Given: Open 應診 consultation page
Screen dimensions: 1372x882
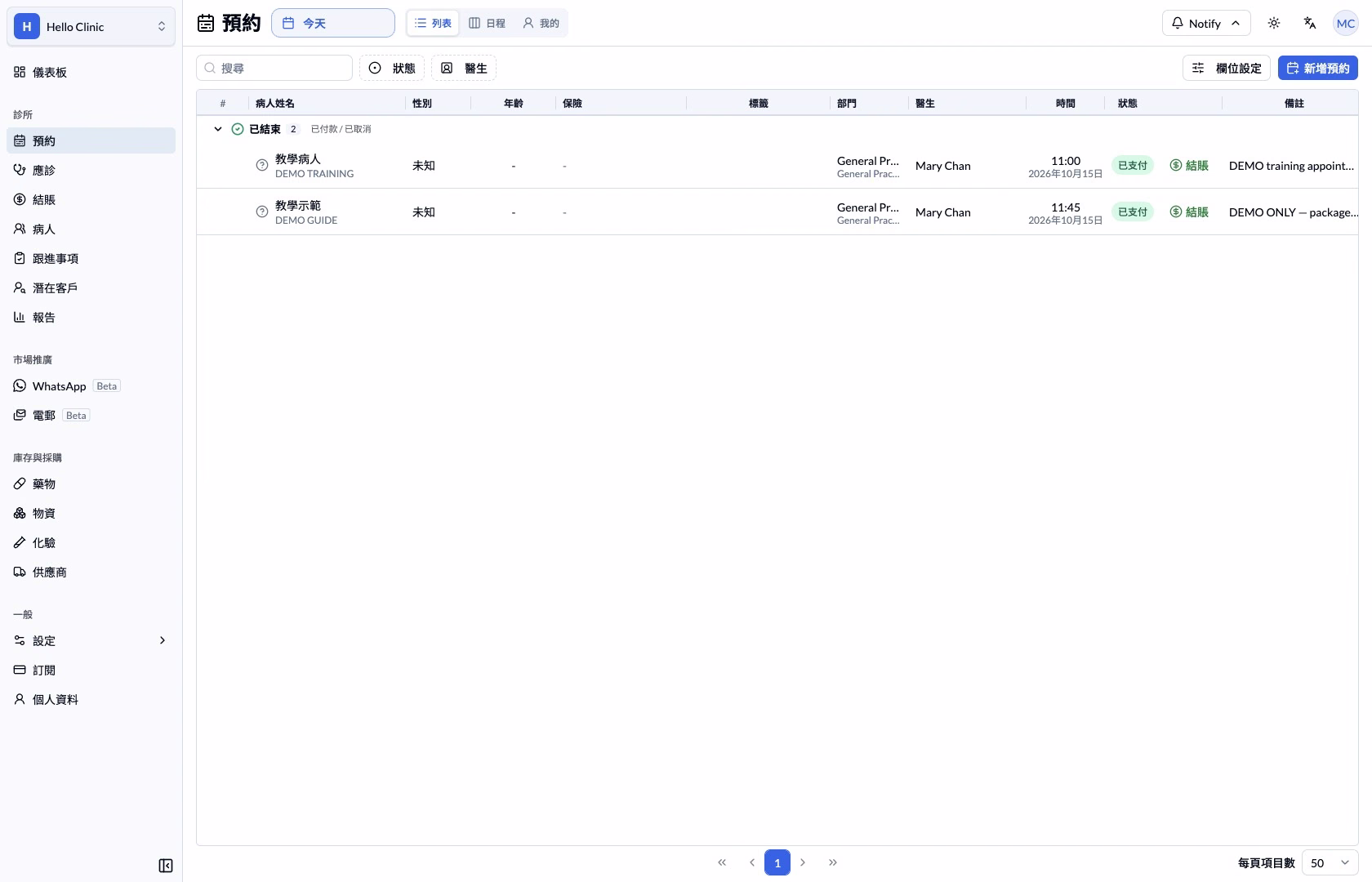Looking at the screenshot, I should 91,171.
